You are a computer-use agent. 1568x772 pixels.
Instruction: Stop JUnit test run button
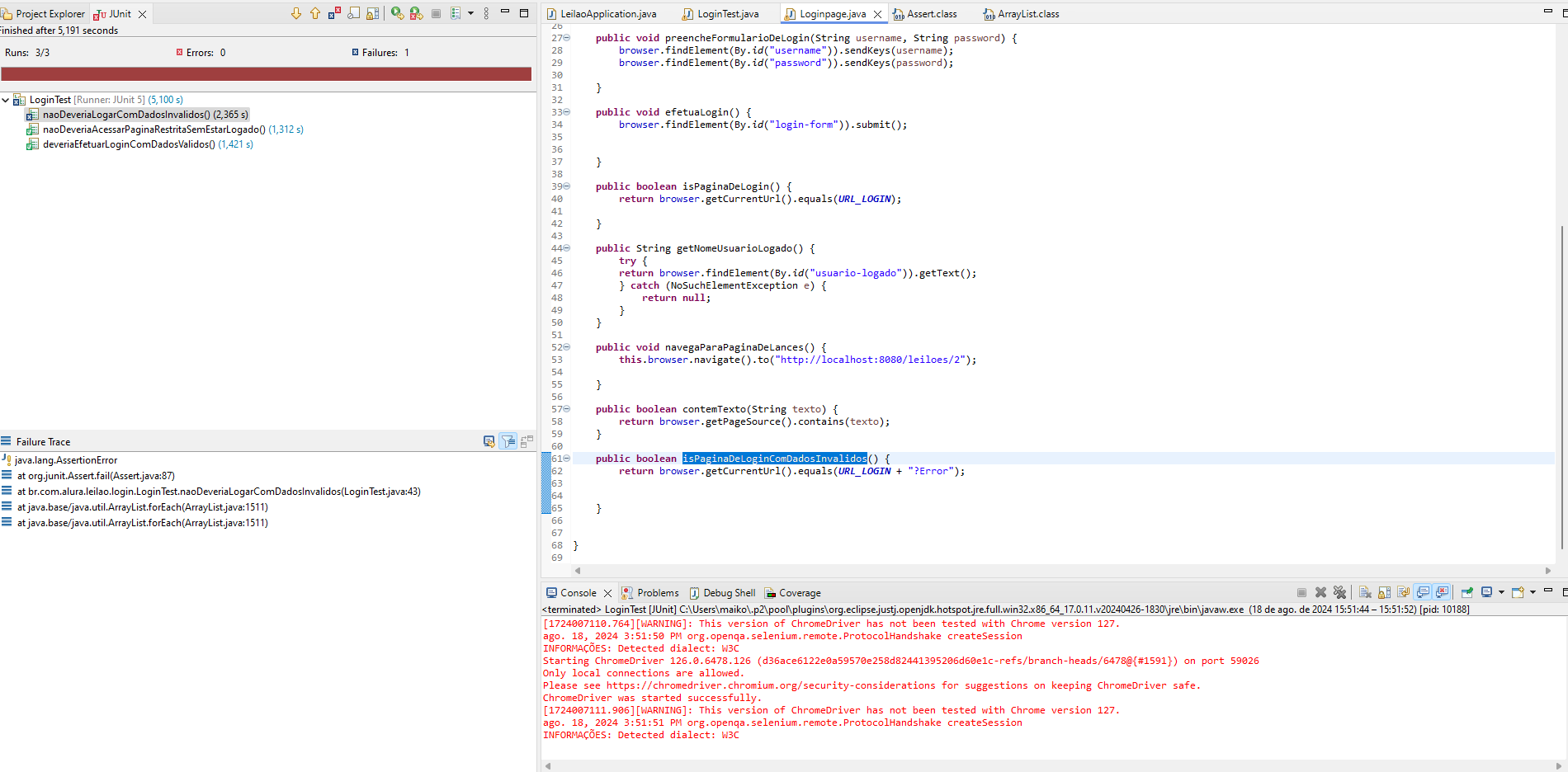click(436, 13)
